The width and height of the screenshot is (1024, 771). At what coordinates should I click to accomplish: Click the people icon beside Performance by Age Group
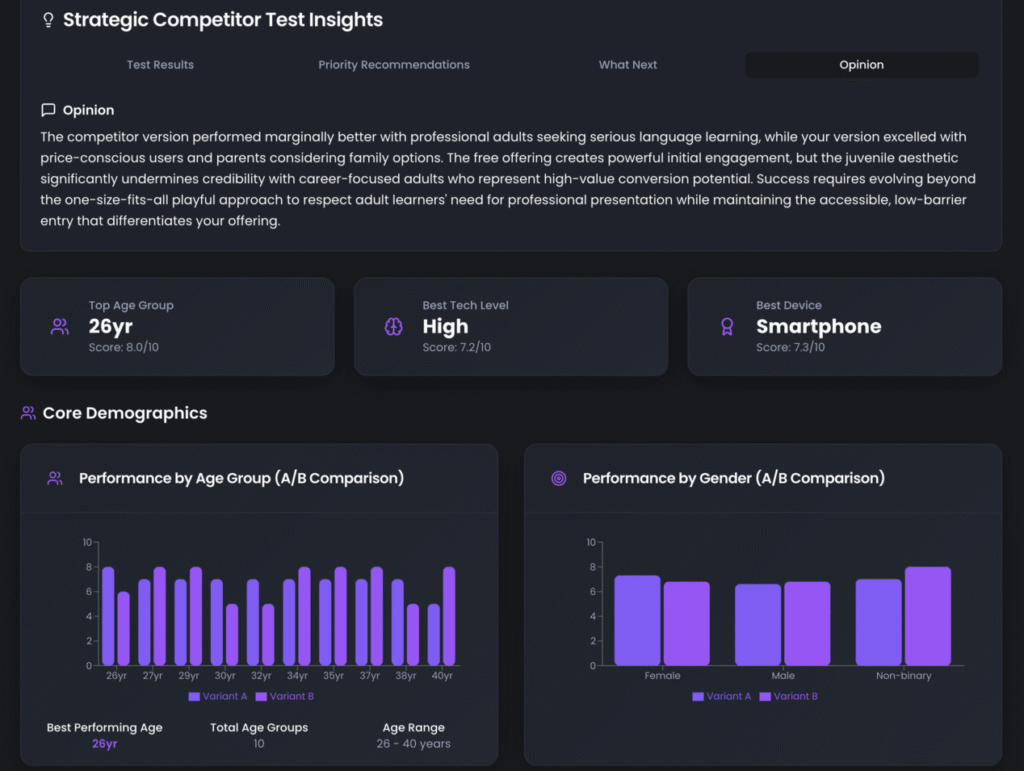[55, 478]
